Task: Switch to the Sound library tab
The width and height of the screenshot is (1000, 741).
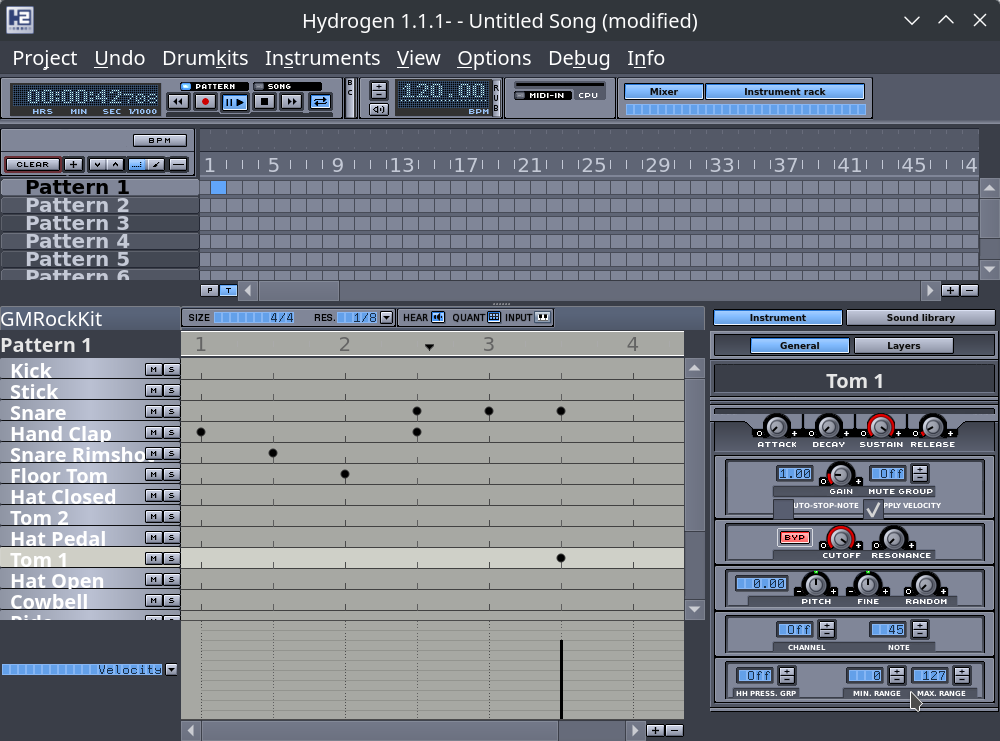Action: click(x=920, y=317)
